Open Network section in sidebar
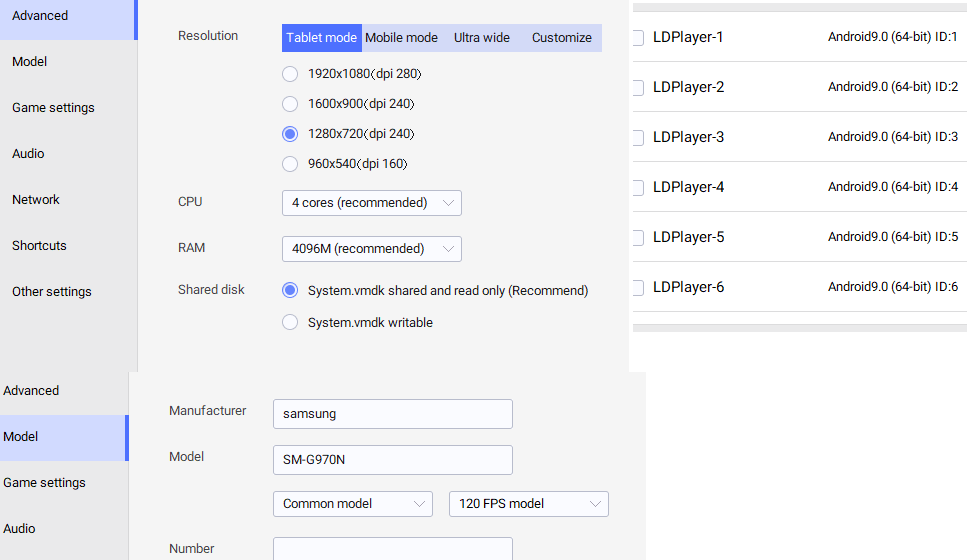967x560 pixels. 68,200
